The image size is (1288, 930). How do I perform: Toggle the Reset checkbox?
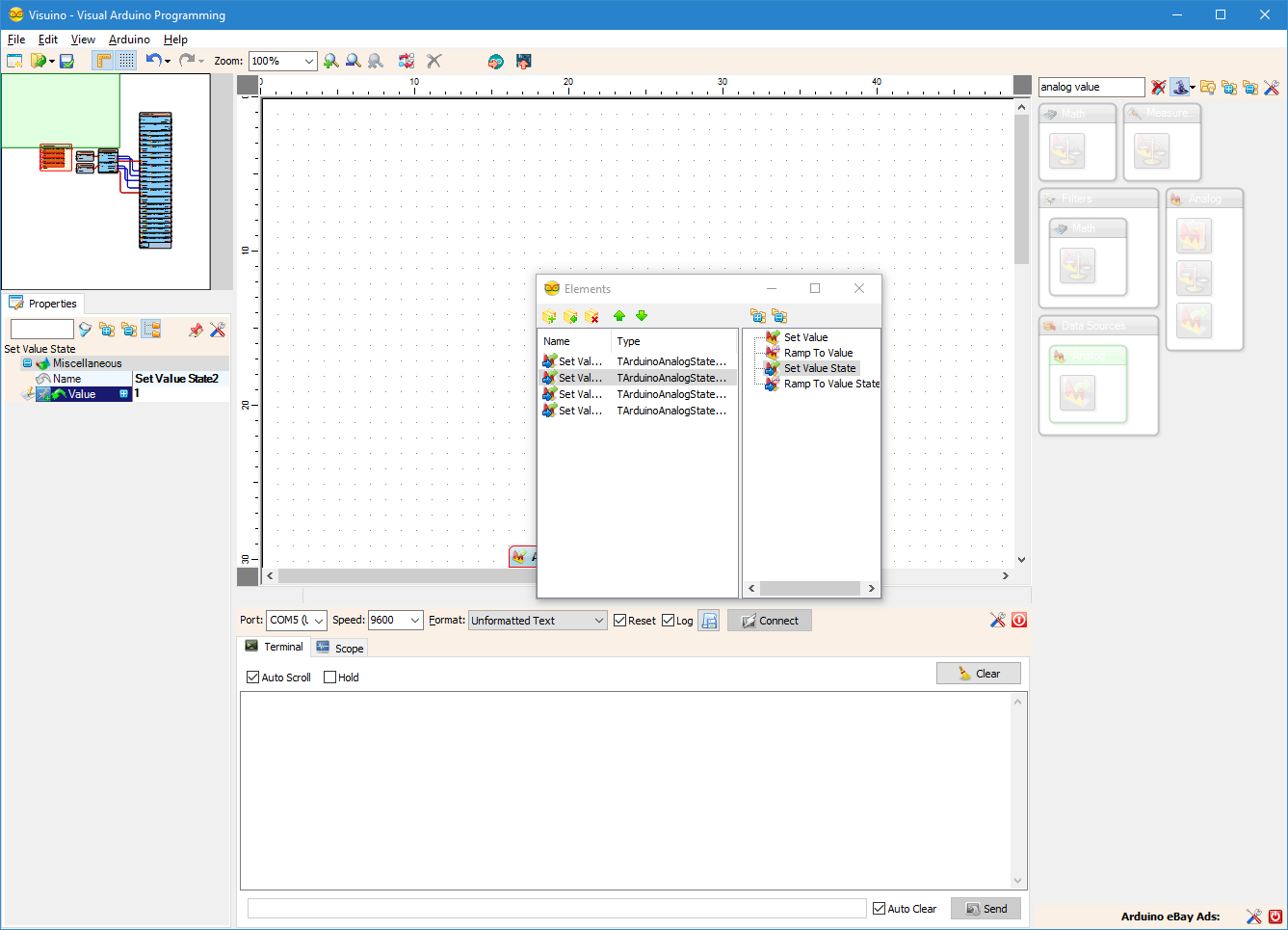point(619,621)
